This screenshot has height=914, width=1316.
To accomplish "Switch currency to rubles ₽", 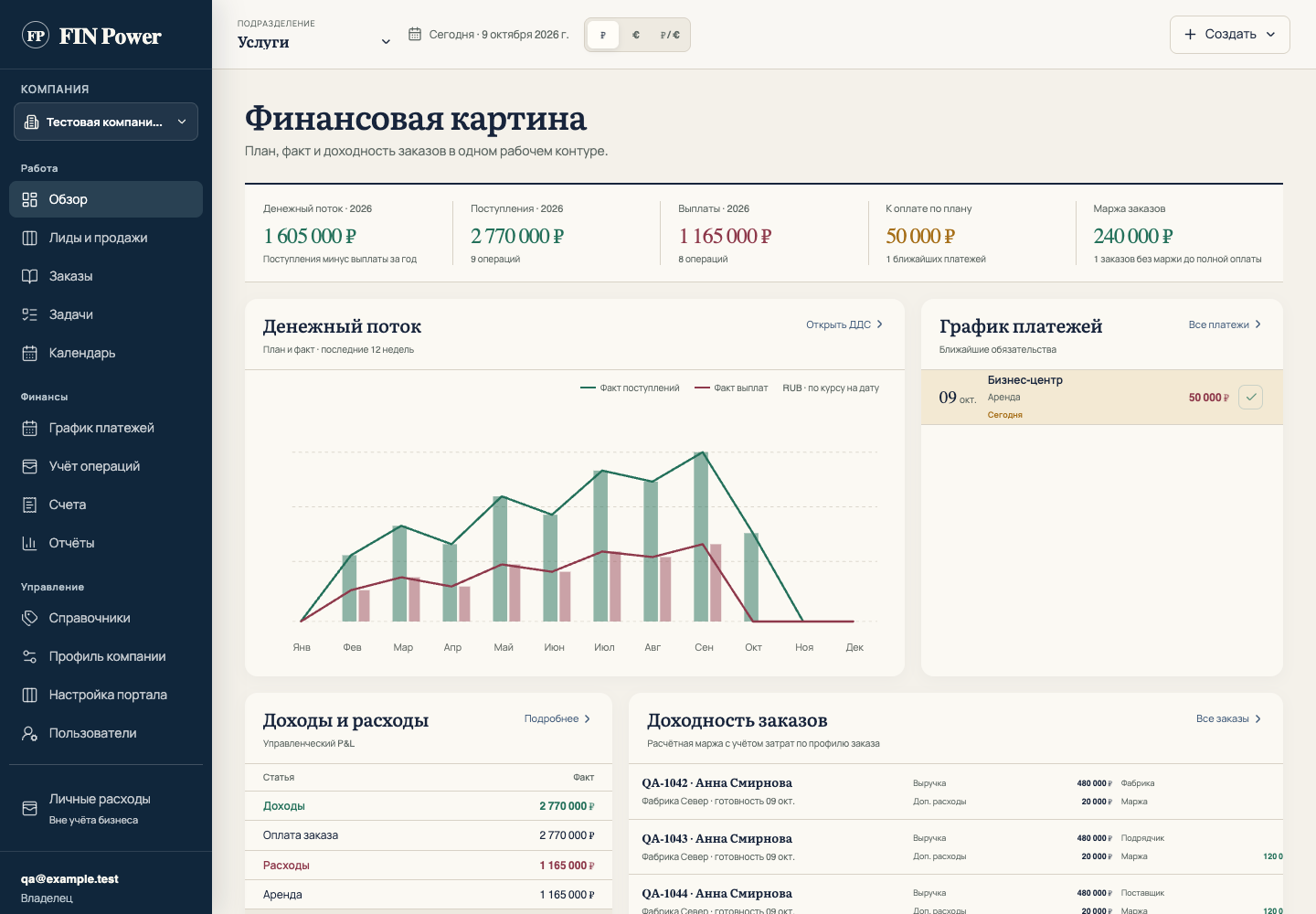I will (603, 35).
